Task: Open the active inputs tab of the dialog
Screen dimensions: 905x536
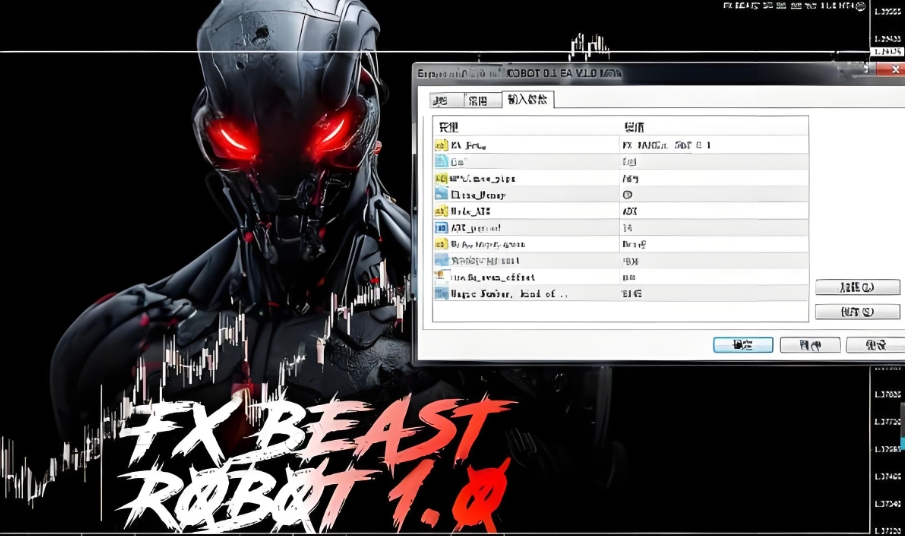Action: pos(528,99)
